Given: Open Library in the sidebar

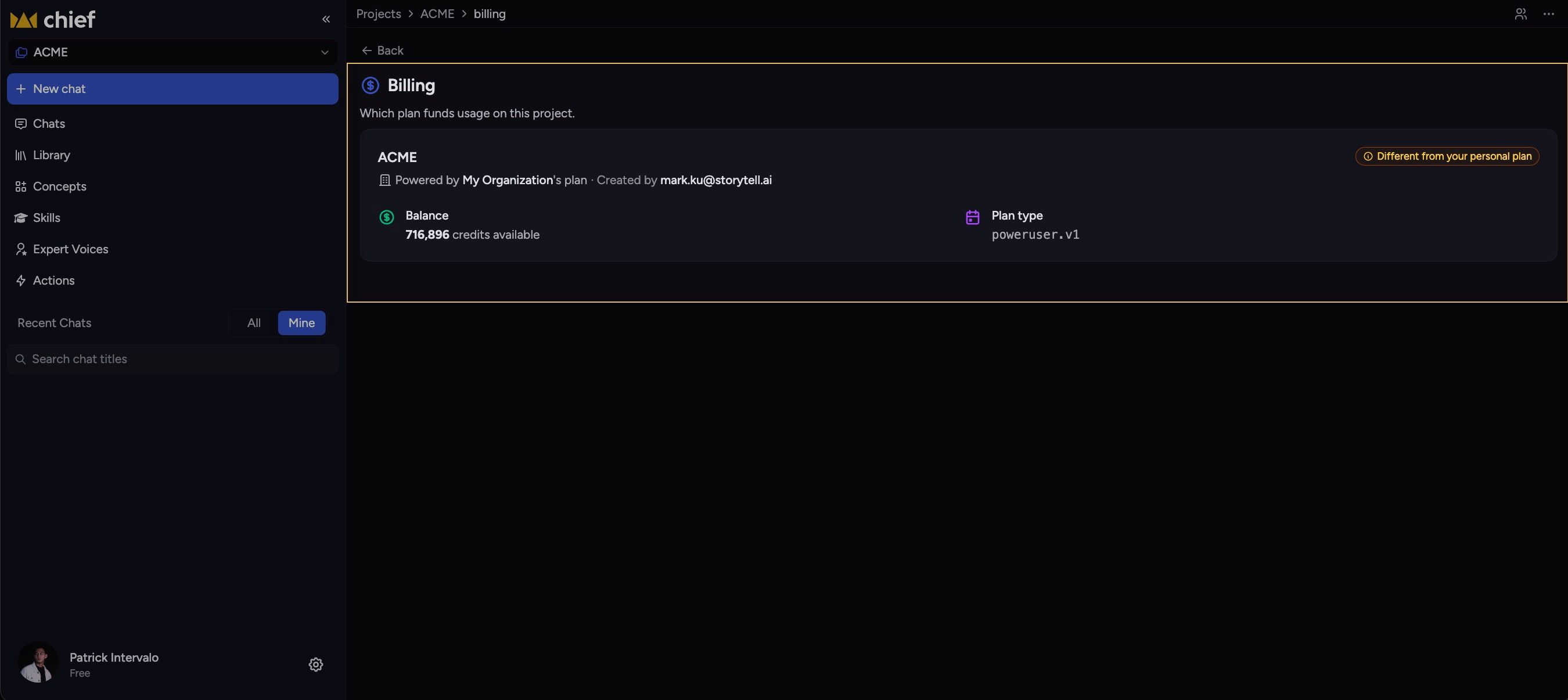Looking at the screenshot, I should 51,155.
